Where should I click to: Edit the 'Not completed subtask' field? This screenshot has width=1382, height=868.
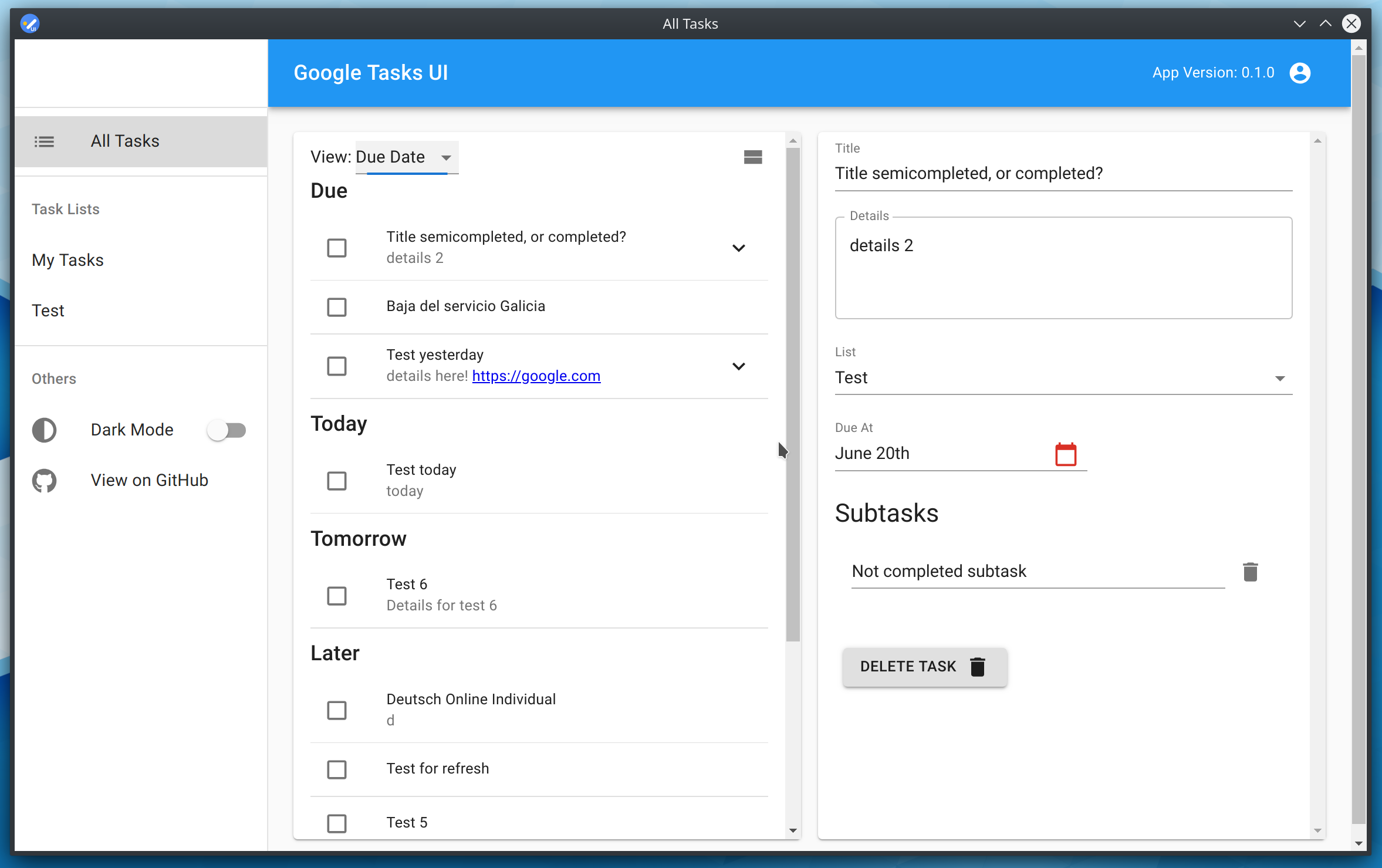click(1038, 572)
